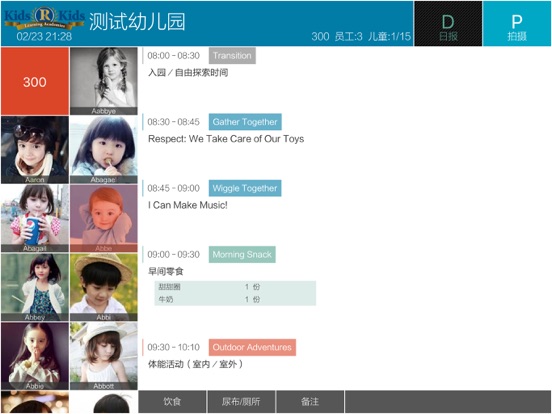Select Abbie's photo thumbnail
The height and width of the screenshot is (414, 552).
[x=35, y=356]
